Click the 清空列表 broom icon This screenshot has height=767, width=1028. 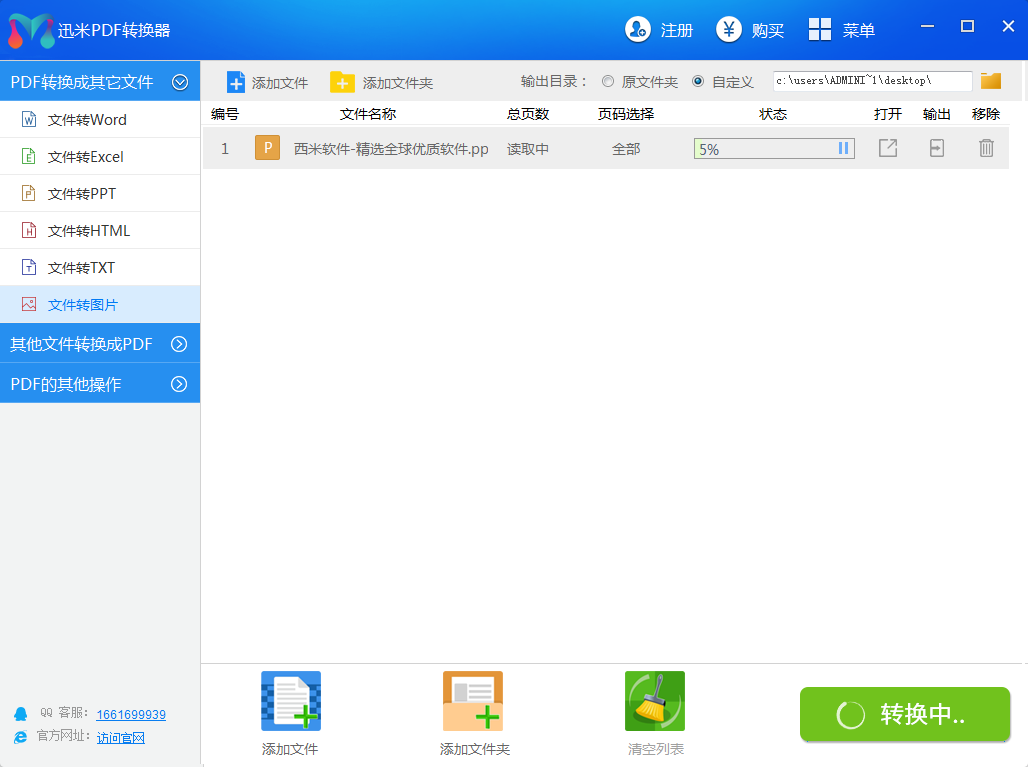654,700
